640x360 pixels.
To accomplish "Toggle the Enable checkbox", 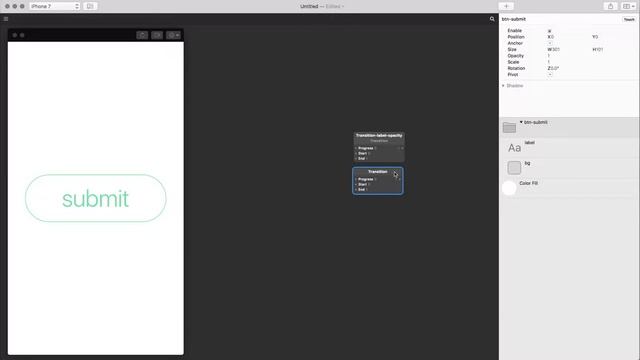I will tap(549, 31).
